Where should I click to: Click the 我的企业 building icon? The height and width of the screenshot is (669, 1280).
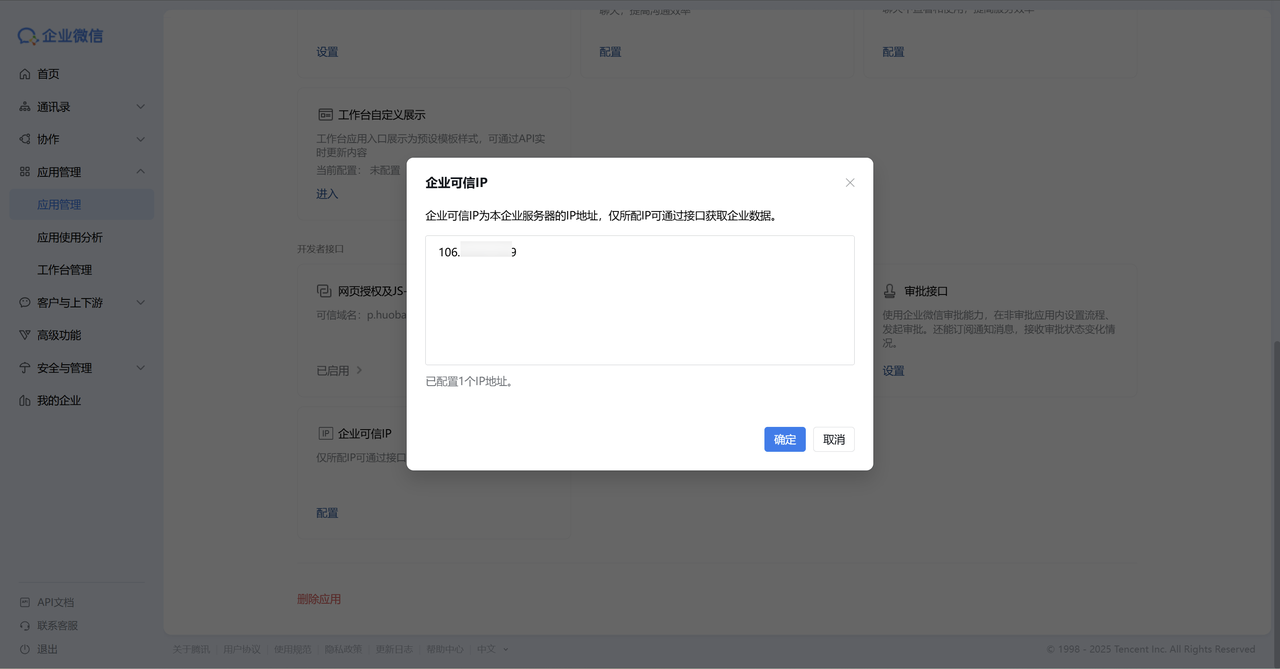coord(25,400)
